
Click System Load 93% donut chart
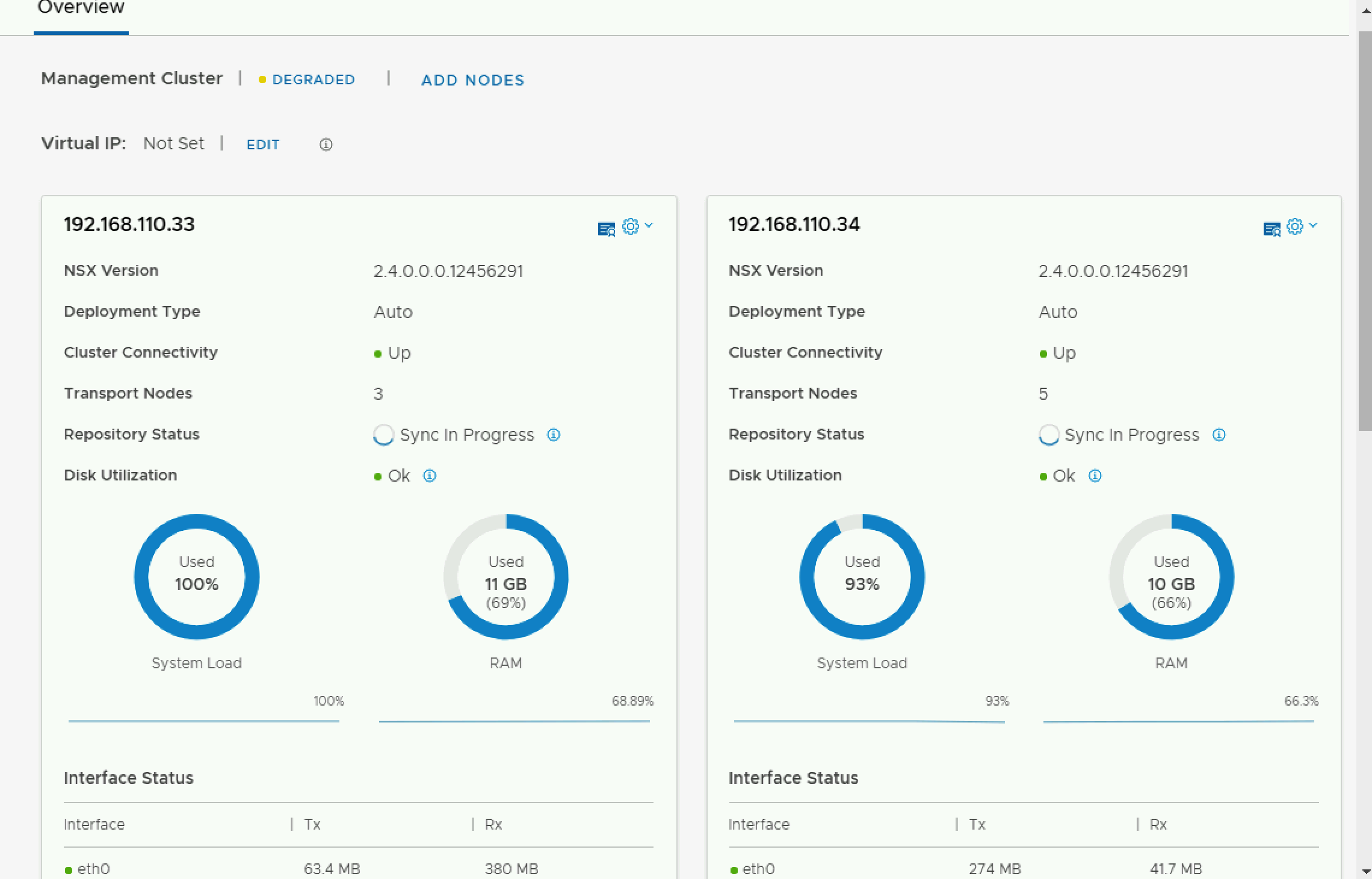point(862,576)
